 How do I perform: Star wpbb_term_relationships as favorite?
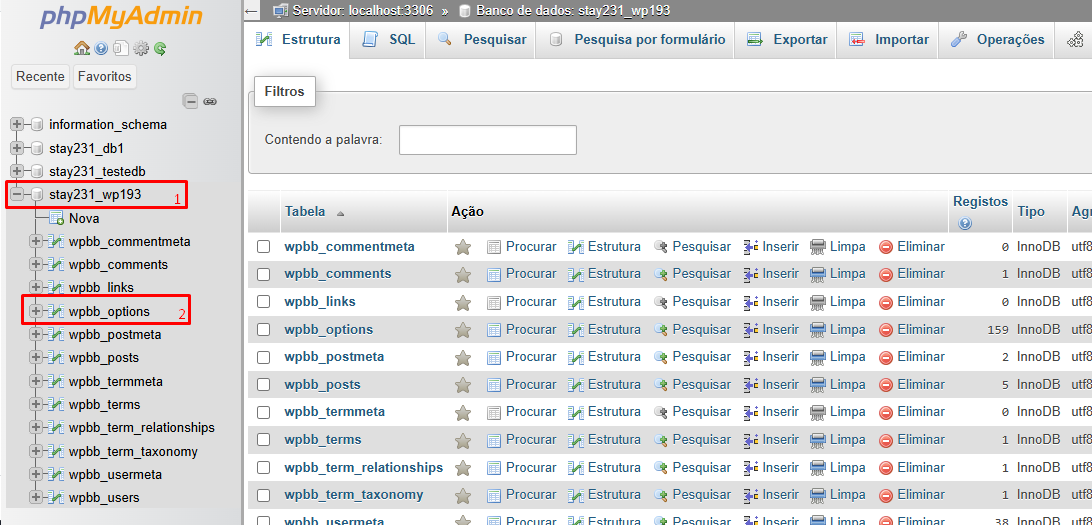(462, 468)
